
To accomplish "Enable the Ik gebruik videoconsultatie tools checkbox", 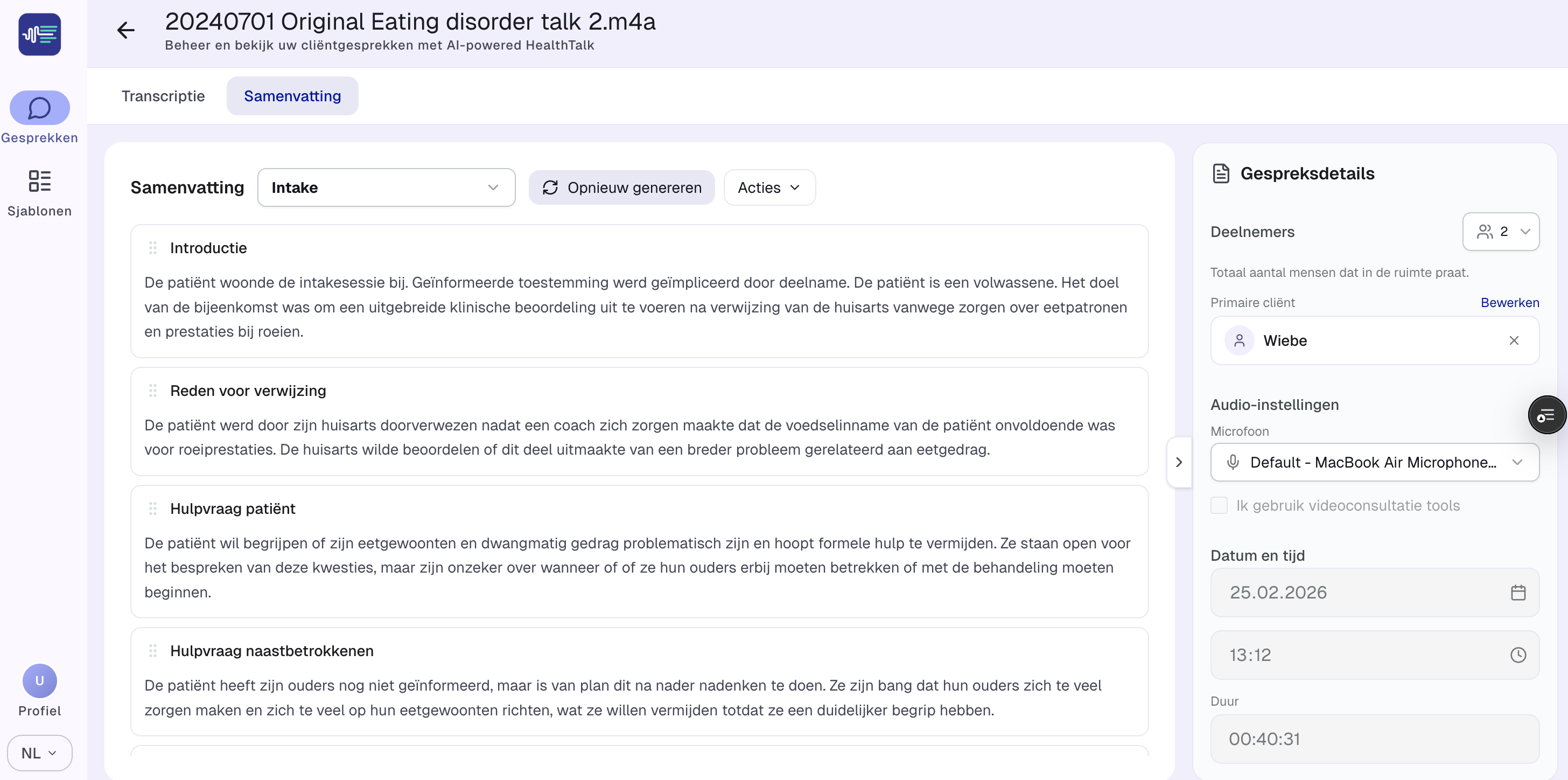I will coord(1218,505).
